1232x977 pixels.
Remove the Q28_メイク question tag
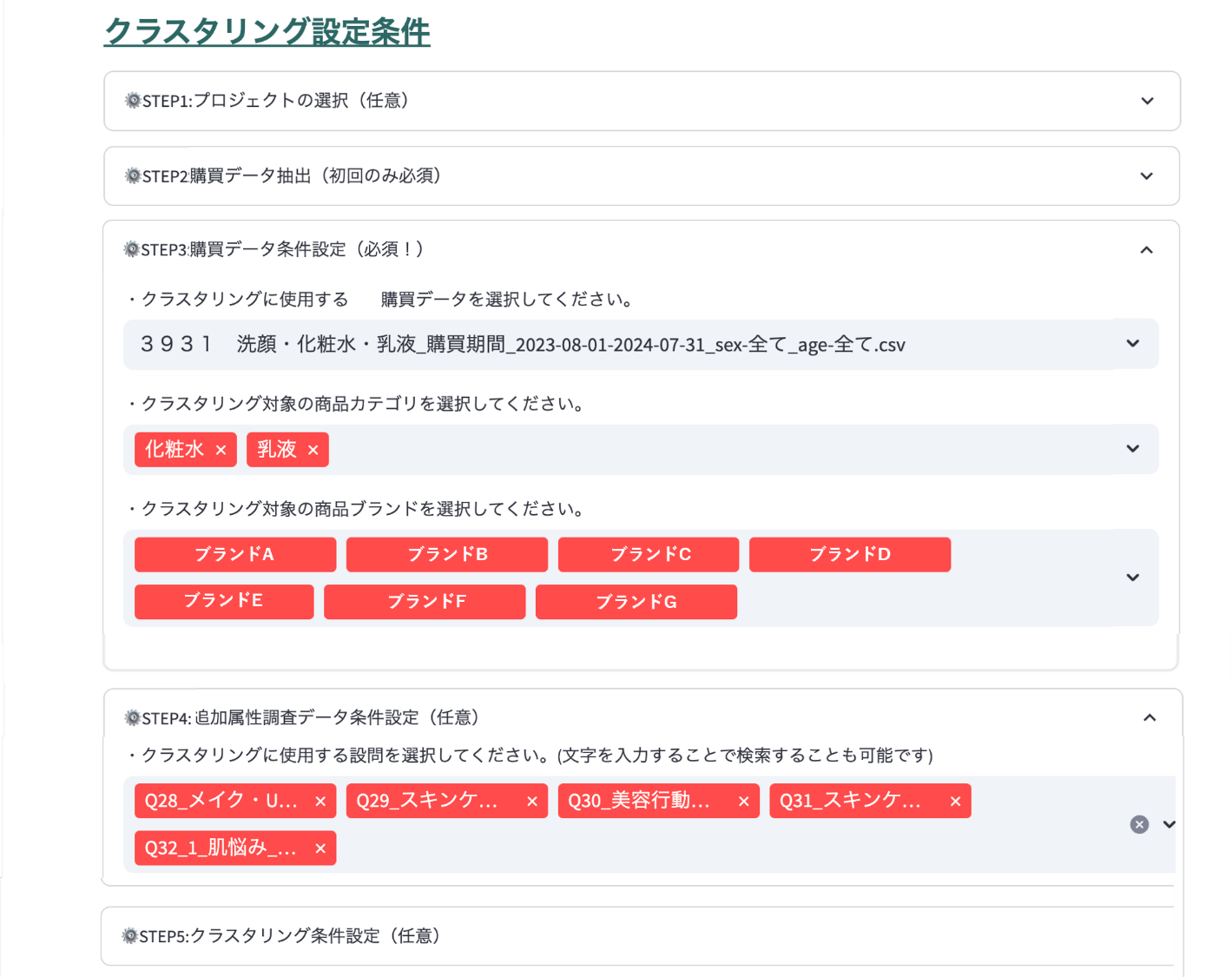320,802
